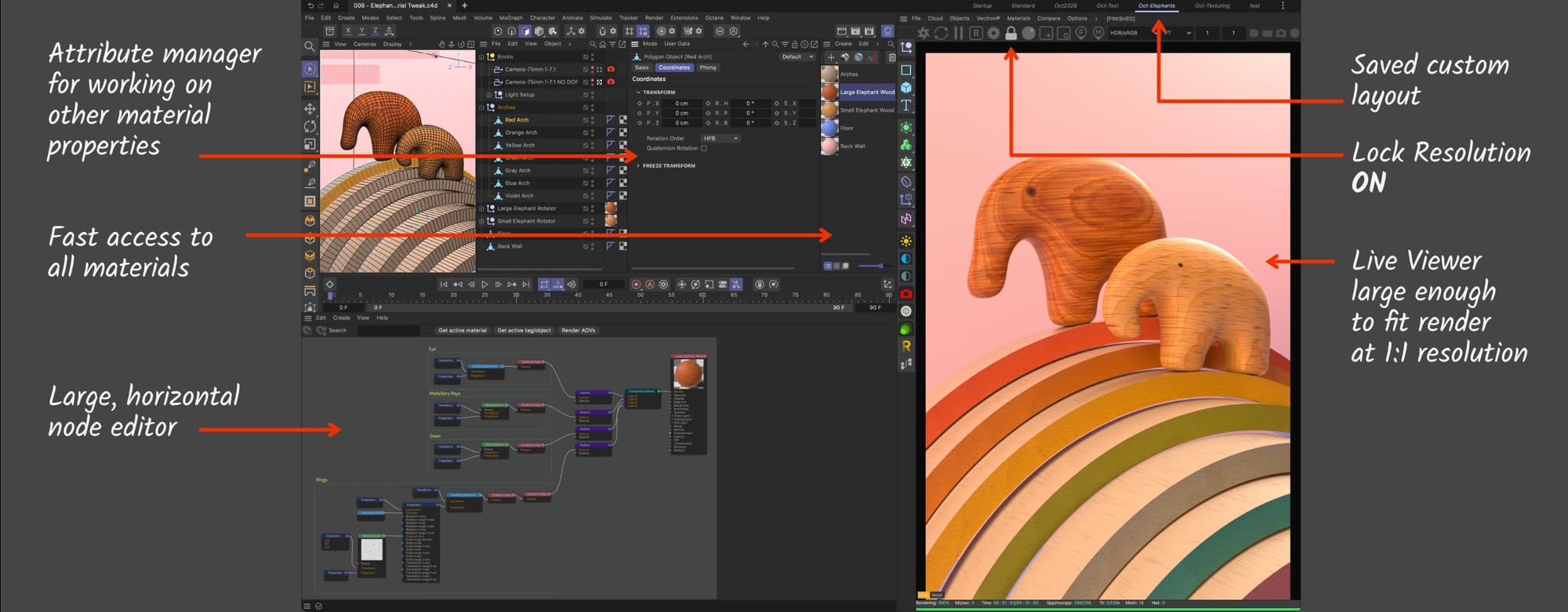This screenshot has width=1568, height=612.
Task: Select the Floor material swatch
Action: pos(829,128)
